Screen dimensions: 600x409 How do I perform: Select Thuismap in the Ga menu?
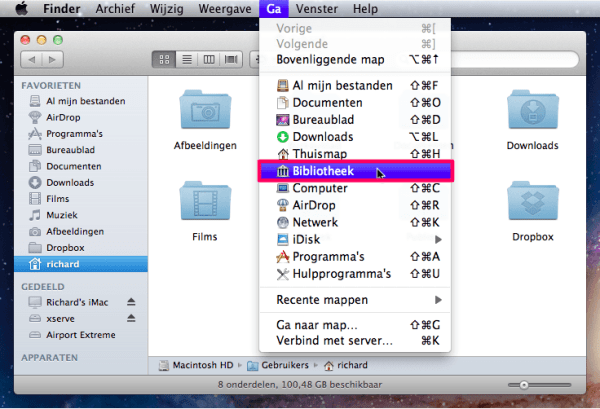tap(355, 154)
